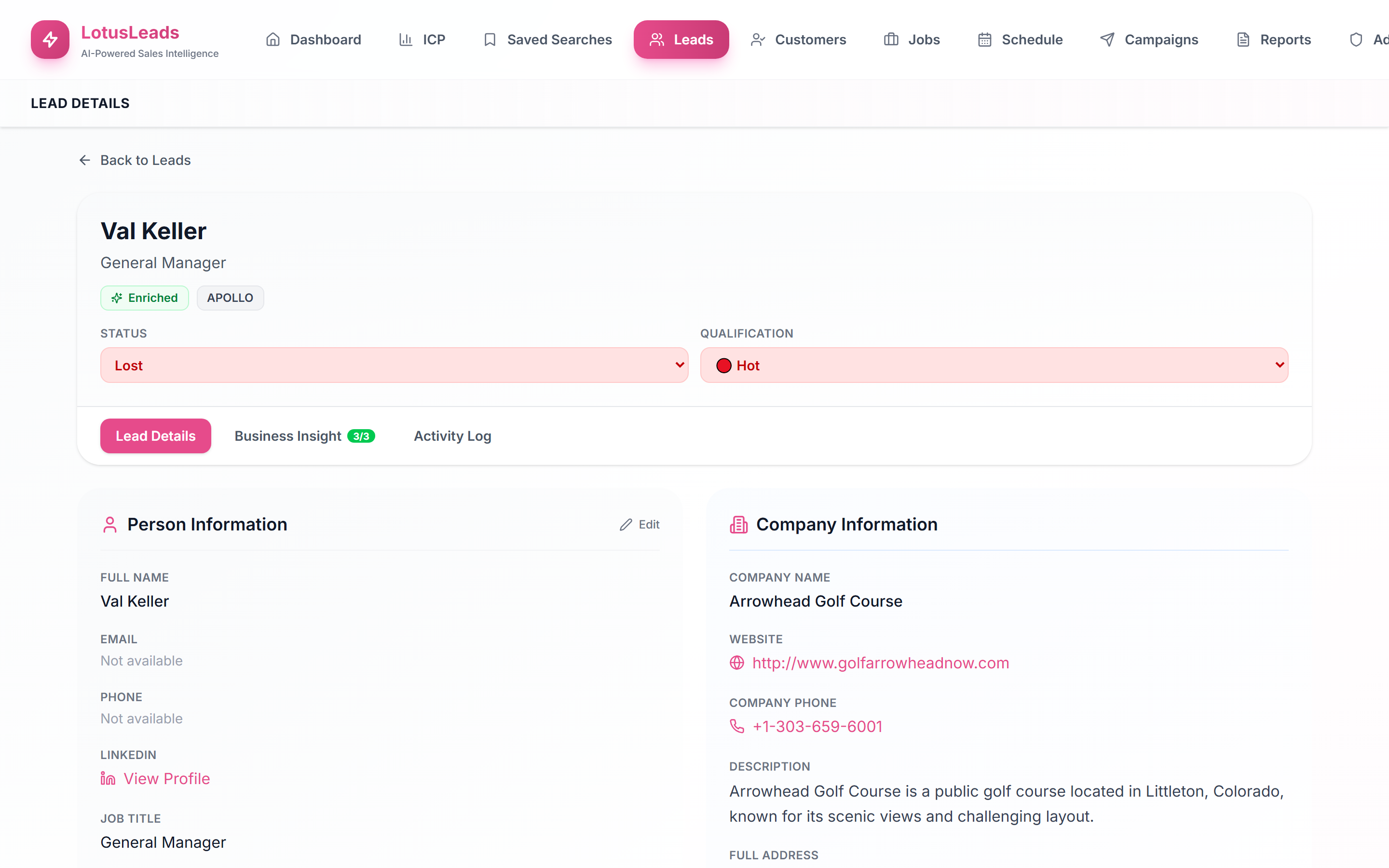Click the LotusLeads brand name
The height and width of the screenshot is (868, 1389).
[x=130, y=32]
